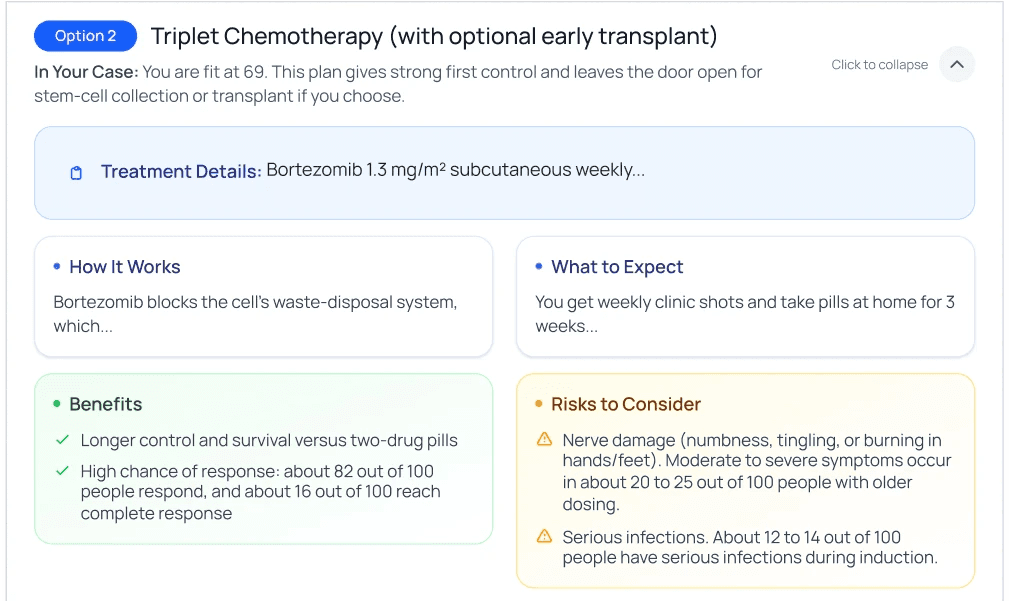Click the Triplet Chemotherapy title
Viewport: 1010px width, 601px height.
[434, 37]
